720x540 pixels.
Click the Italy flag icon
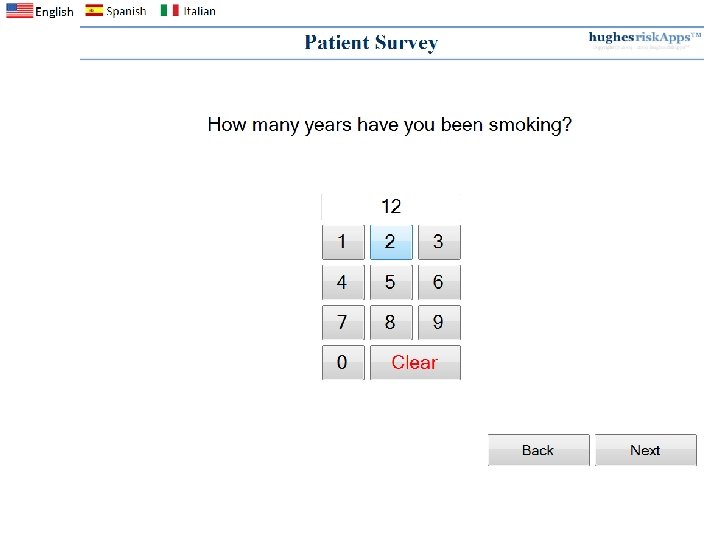click(x=169, y=10)
